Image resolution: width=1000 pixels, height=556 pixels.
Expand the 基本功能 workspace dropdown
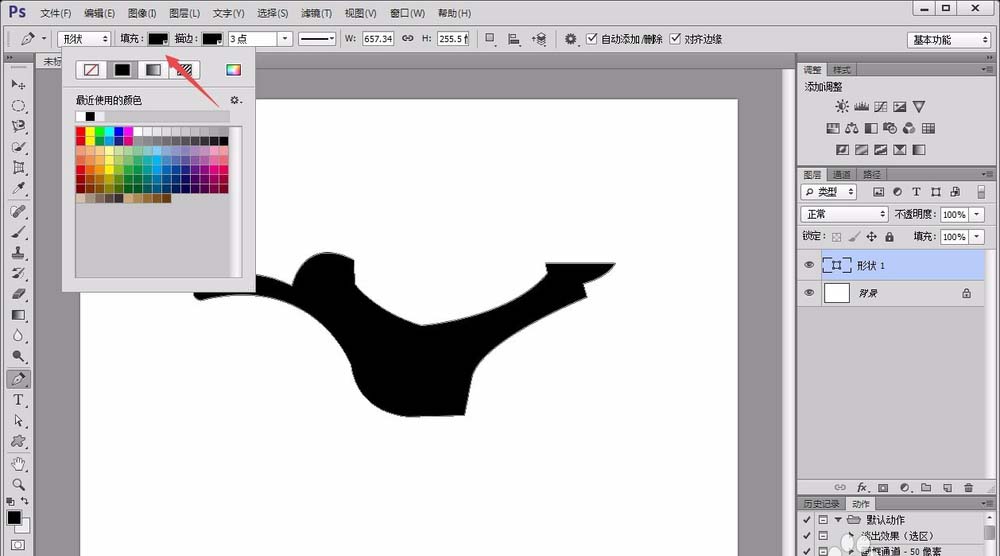tap(949, 40)
